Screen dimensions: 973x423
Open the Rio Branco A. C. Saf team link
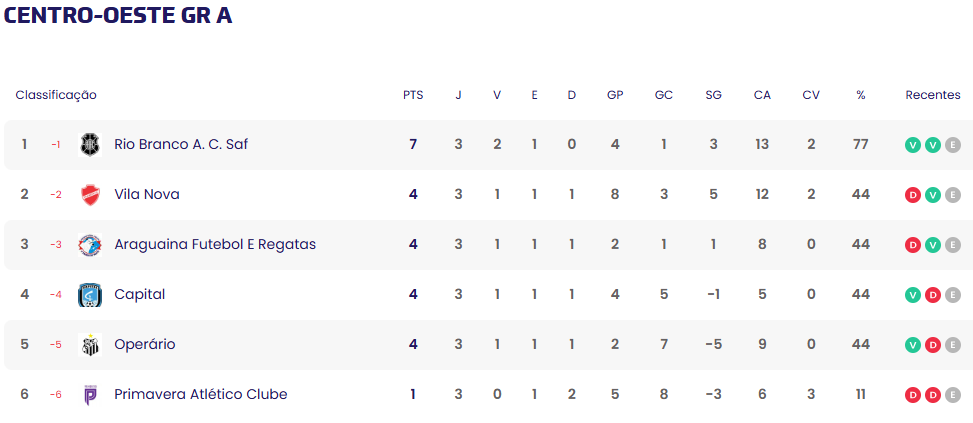181,145
